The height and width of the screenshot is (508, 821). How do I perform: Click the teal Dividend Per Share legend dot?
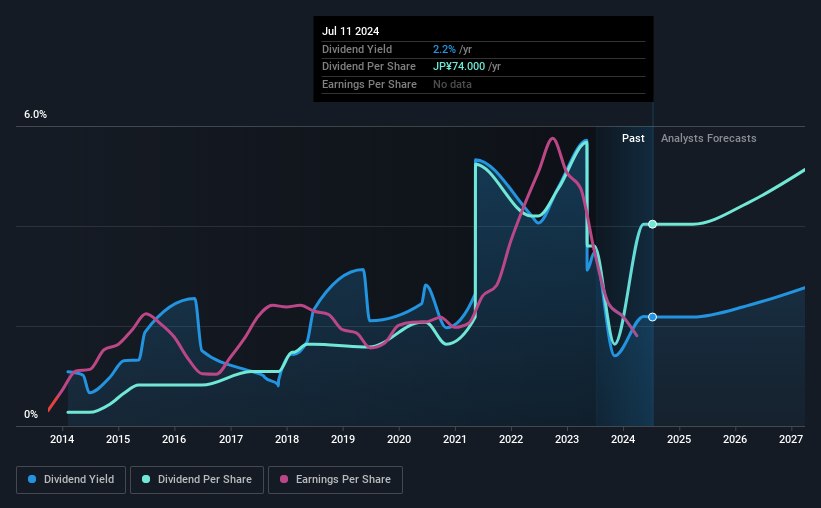coord(146,479)
